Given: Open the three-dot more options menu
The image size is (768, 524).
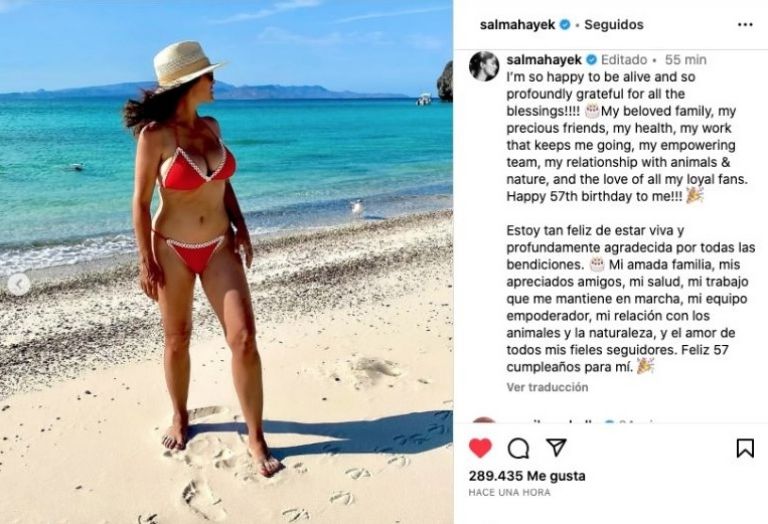Looking at the screenshot, I should pyautogui.click(x=745, y=24).
